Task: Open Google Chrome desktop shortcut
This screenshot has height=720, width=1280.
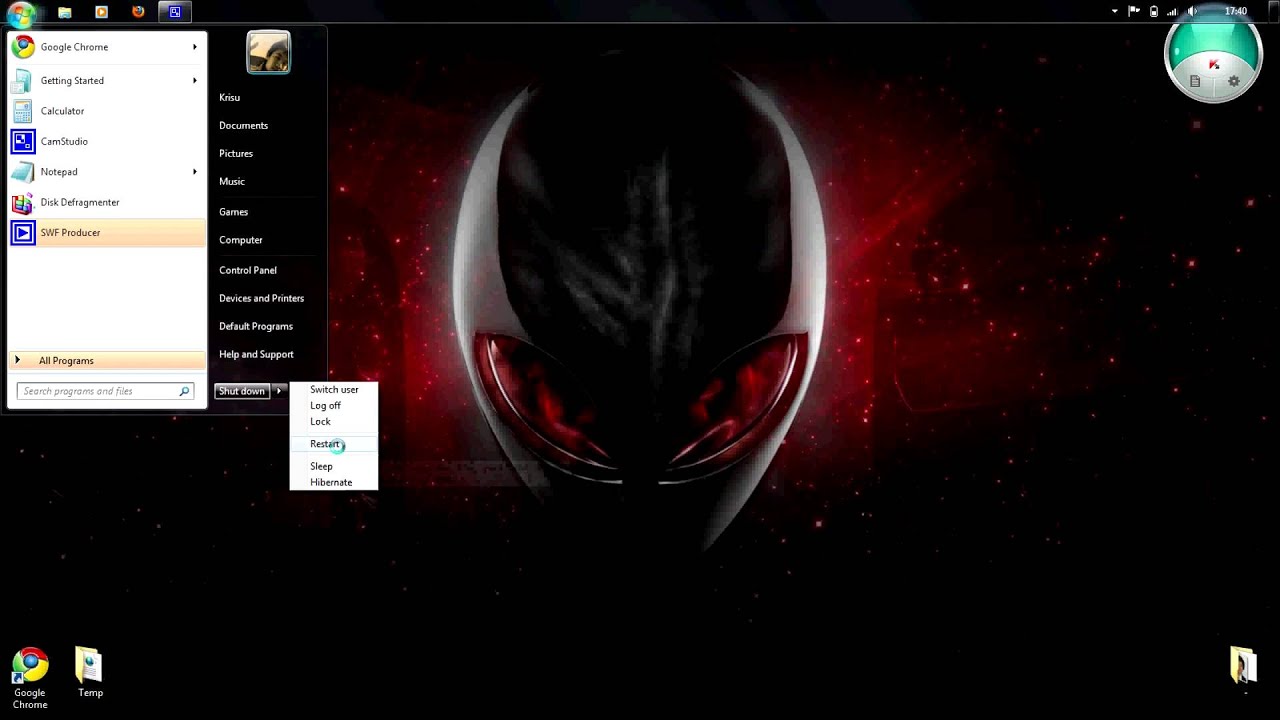Action: 30,679
